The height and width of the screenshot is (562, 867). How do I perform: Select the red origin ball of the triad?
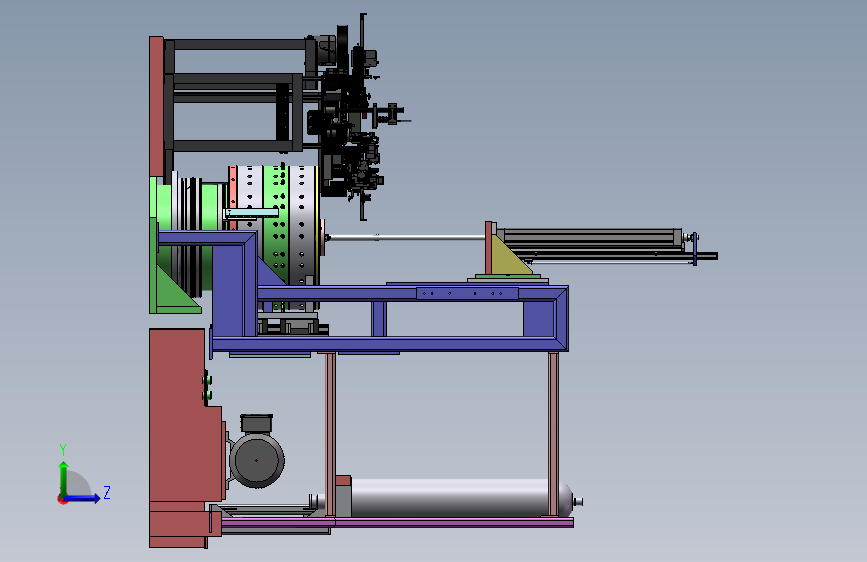62,499
